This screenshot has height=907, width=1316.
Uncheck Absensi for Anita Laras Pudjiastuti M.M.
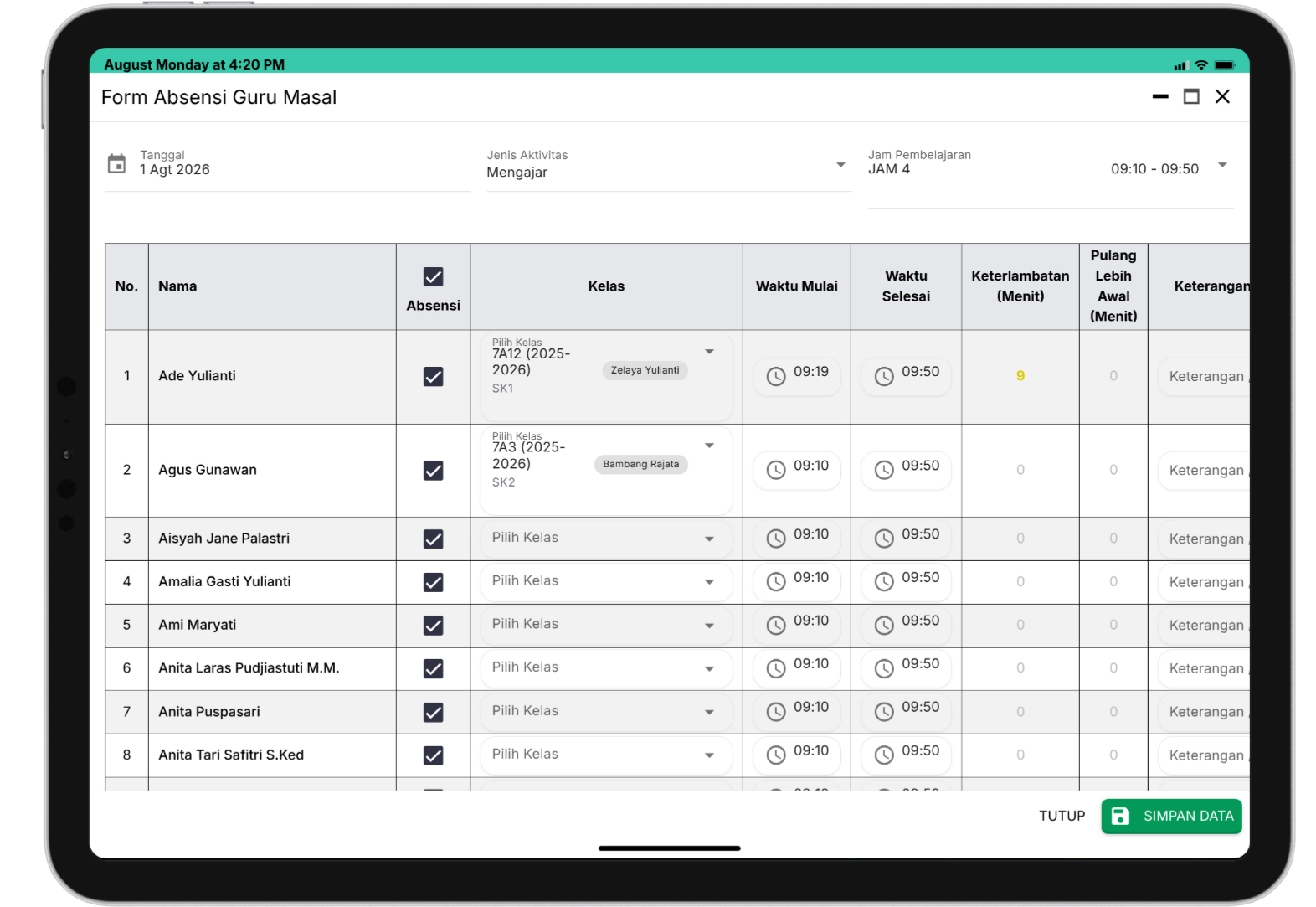(x=433, y=669)
